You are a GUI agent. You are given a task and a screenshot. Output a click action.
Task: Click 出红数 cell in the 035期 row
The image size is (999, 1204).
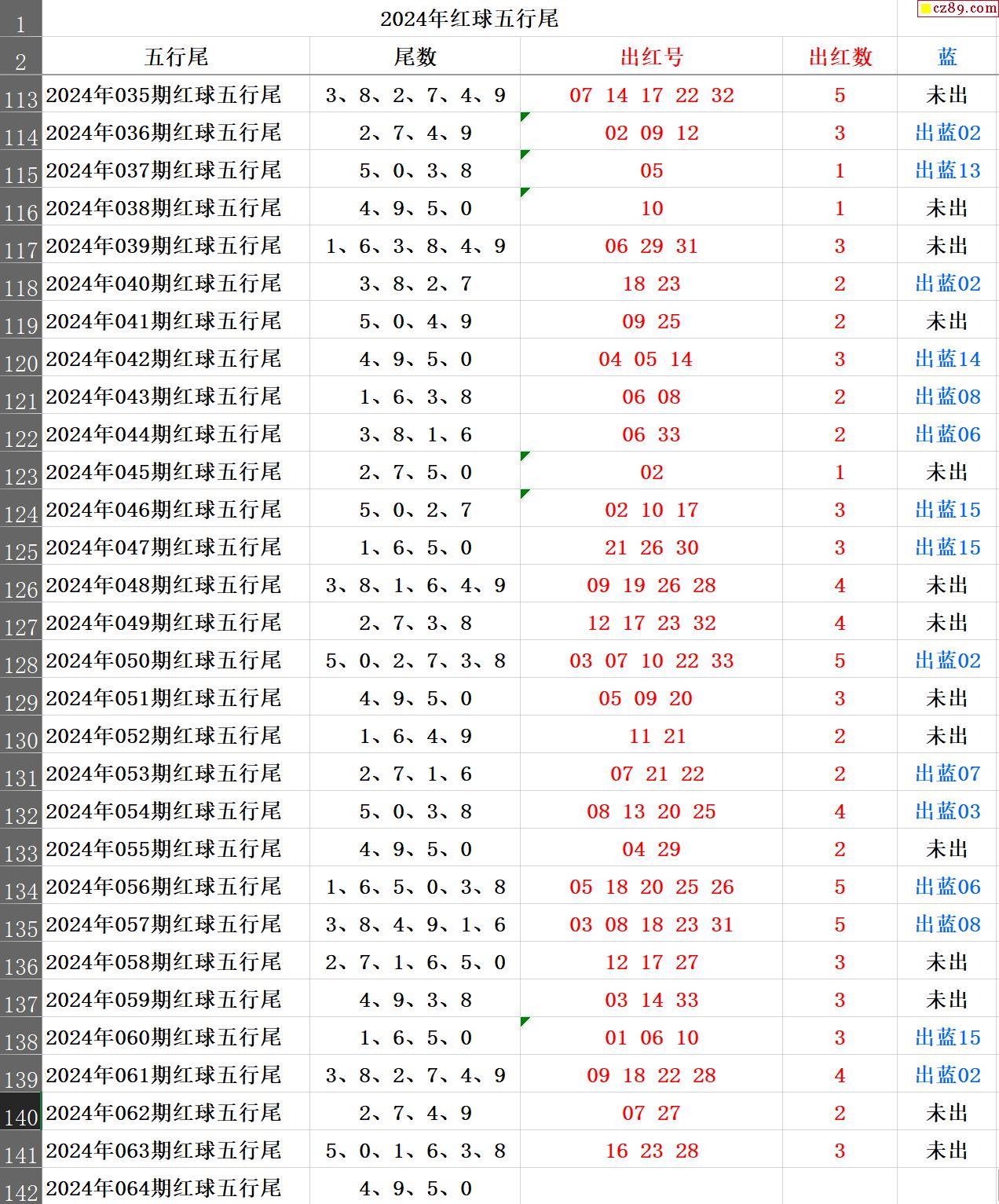point(840,95)
